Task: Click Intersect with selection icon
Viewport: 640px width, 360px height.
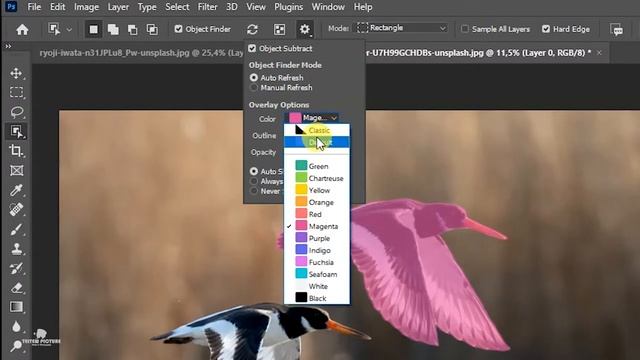Action: pyautogui.click(x=152, y=29)
